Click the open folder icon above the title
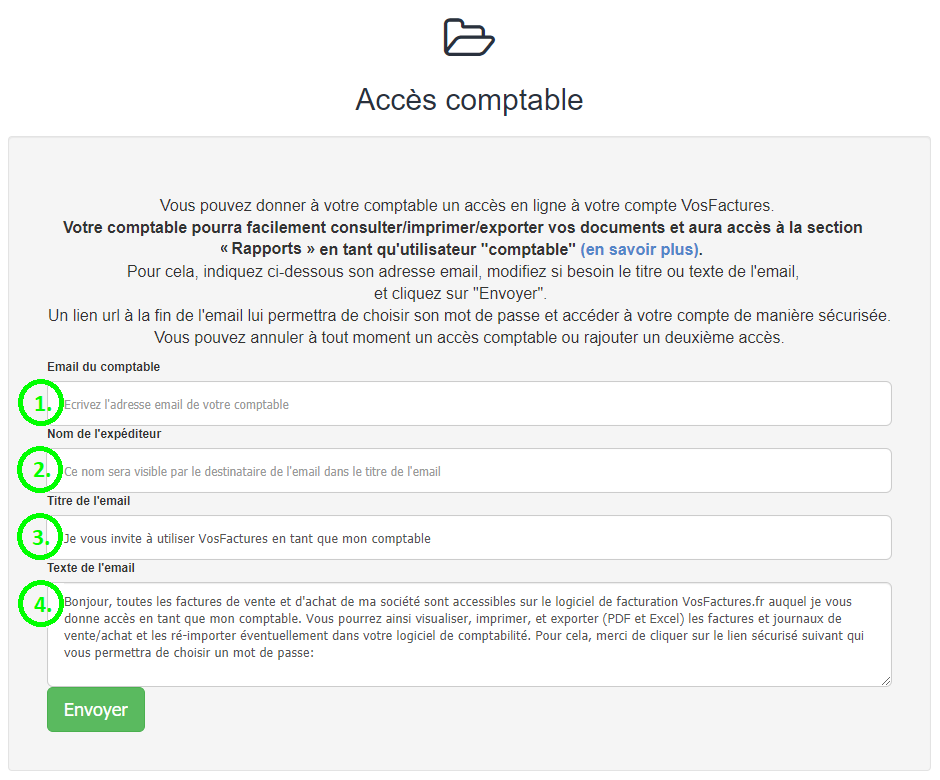Viewport: 940px width, 780px height. [469, 37]
